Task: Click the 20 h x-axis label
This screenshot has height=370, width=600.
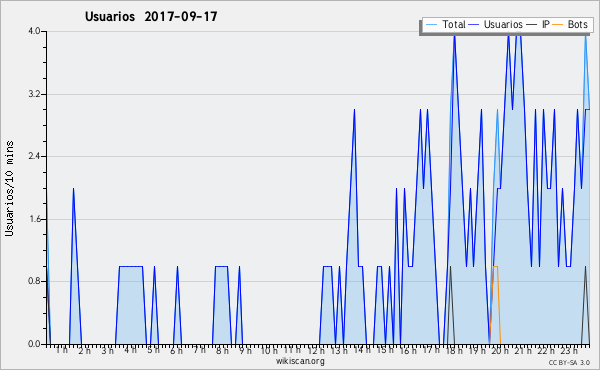Action: pos(500,350)
